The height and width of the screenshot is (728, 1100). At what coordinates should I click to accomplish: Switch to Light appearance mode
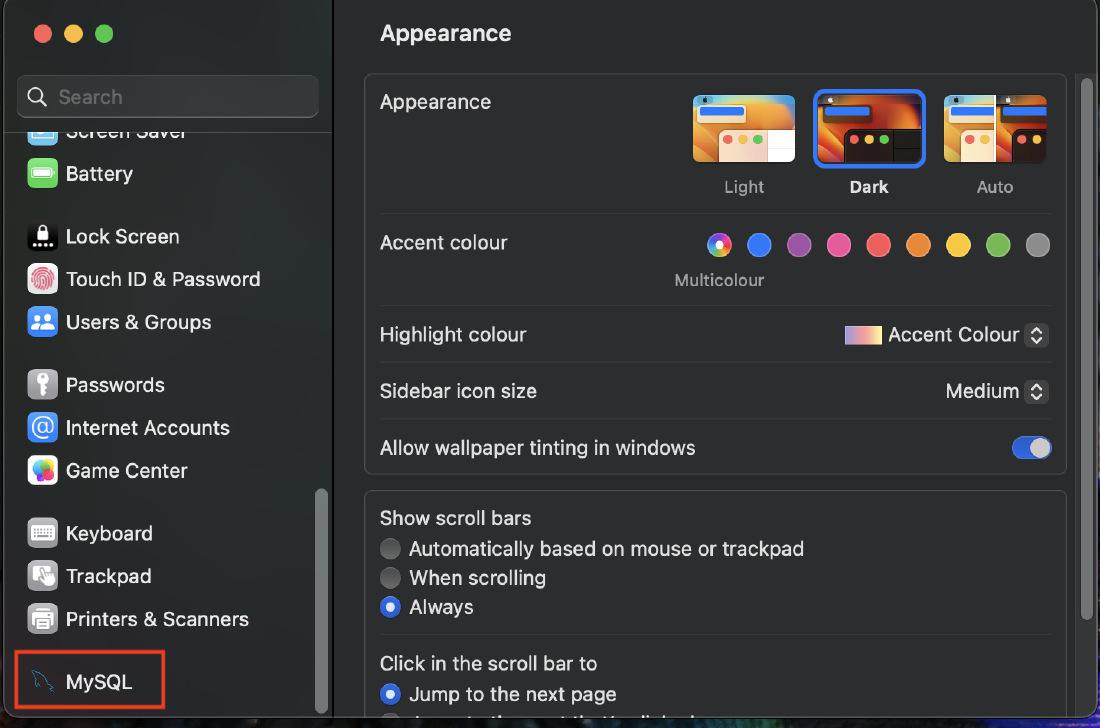coord(744,129)
